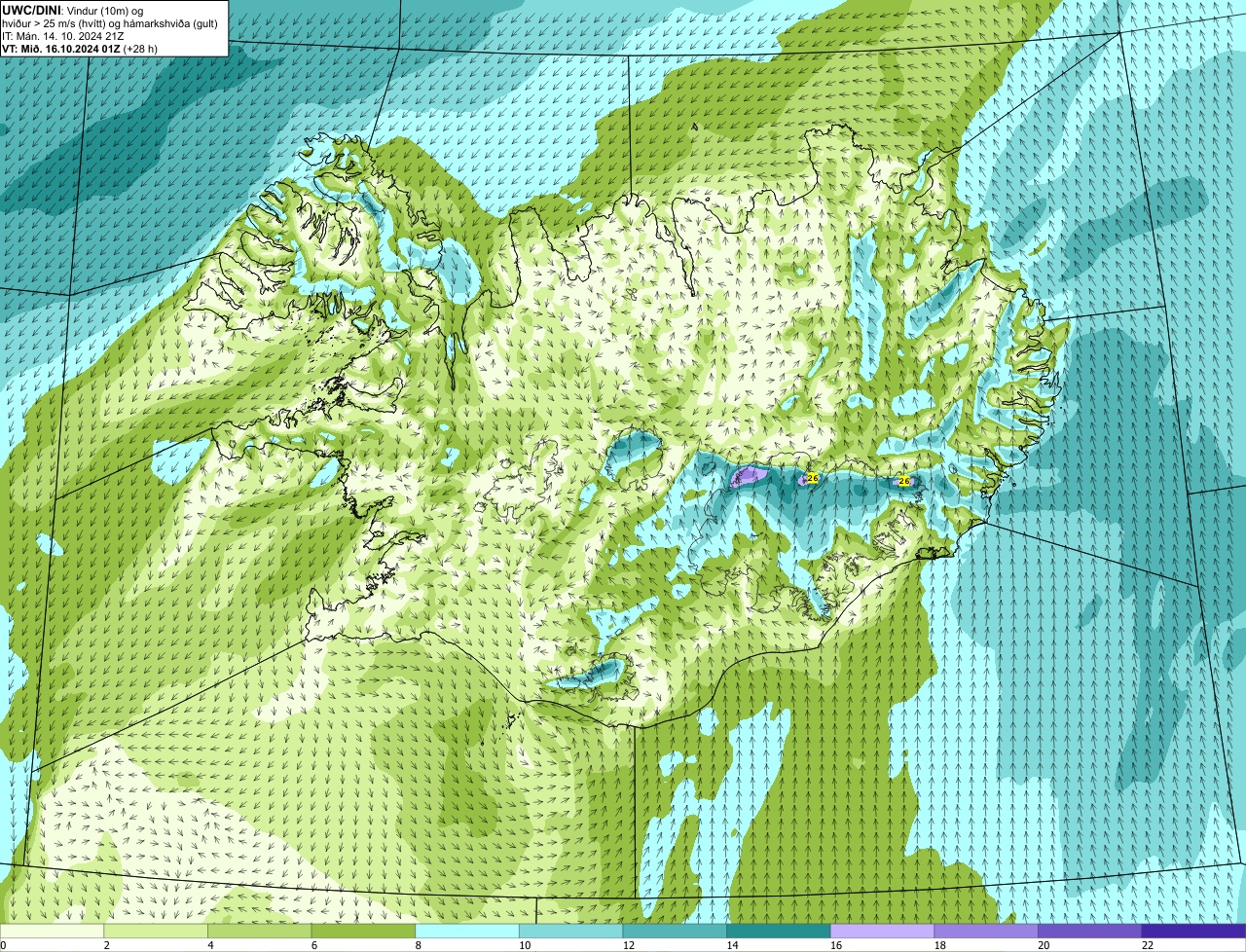This screenshot has height=952, width=1246.
Task: Click the yellow 26 gust marker nearer the purple patch
Action: 813,478
